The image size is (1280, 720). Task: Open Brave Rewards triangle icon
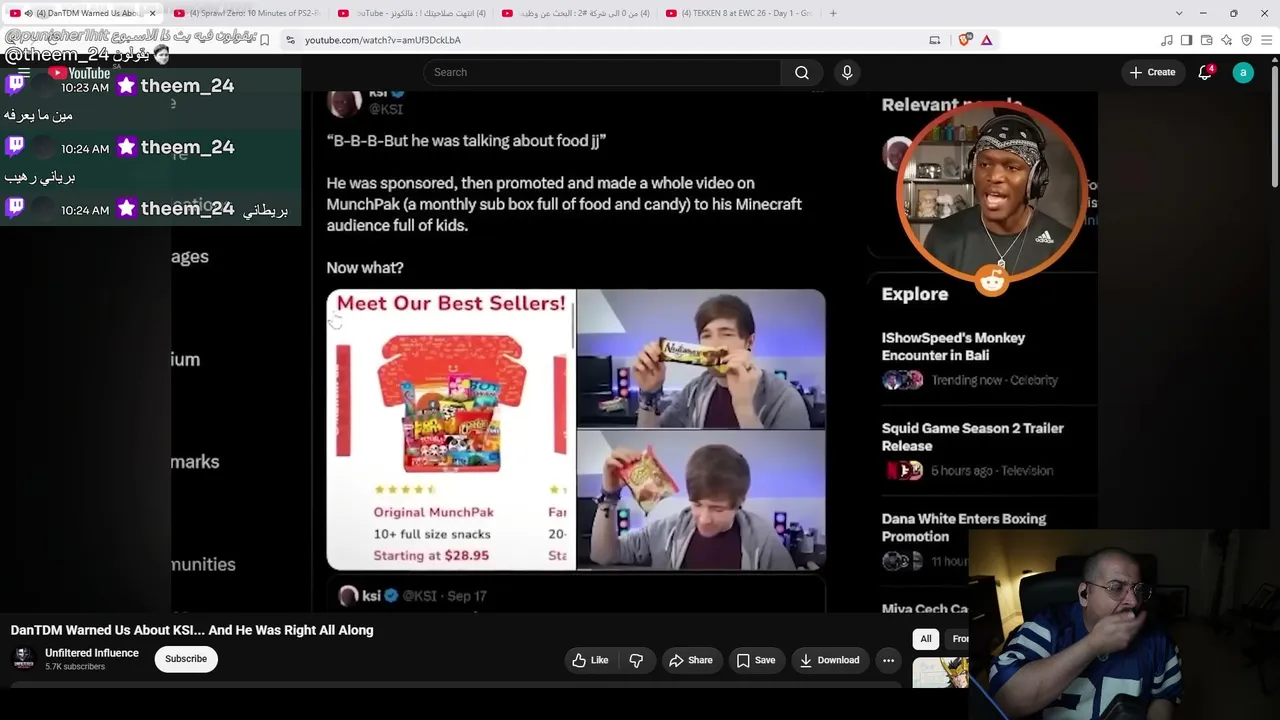tap(986, 40)
